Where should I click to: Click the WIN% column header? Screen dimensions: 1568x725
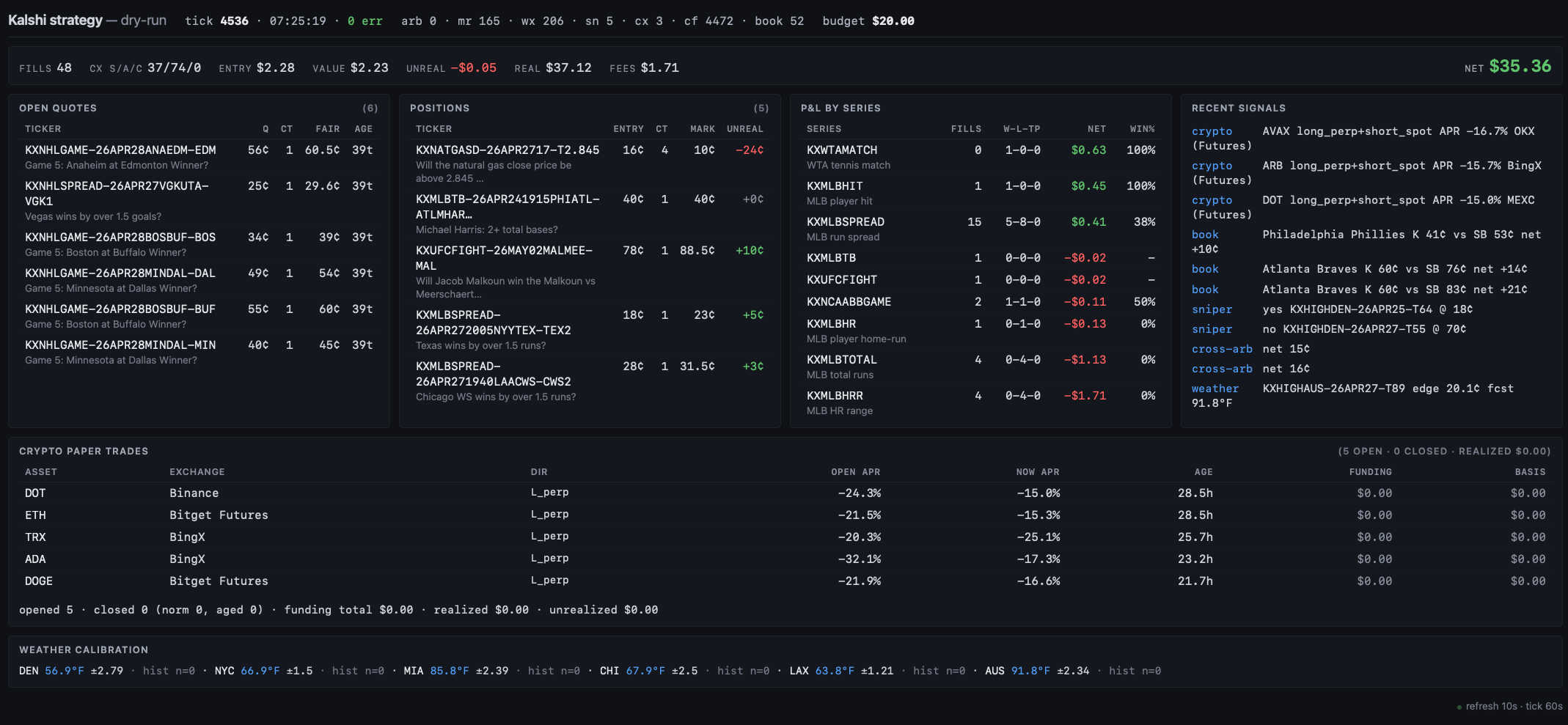[x=1142, y=128]
